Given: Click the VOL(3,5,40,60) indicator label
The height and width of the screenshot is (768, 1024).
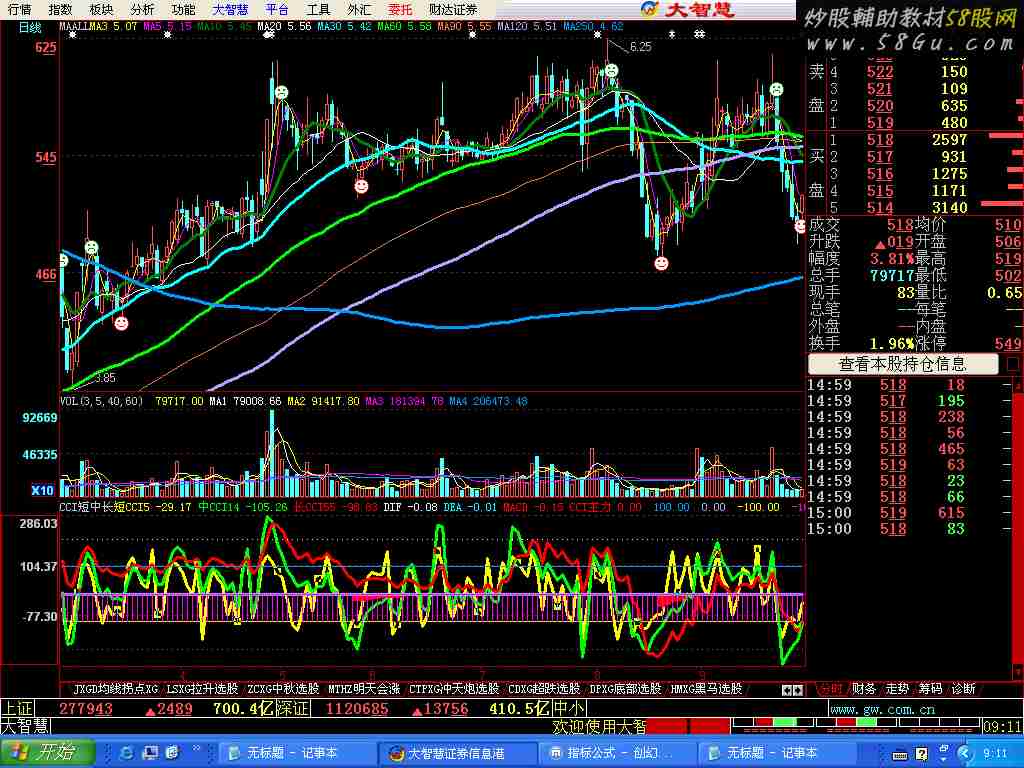Looking at the screenshot, I should (101, 401).
